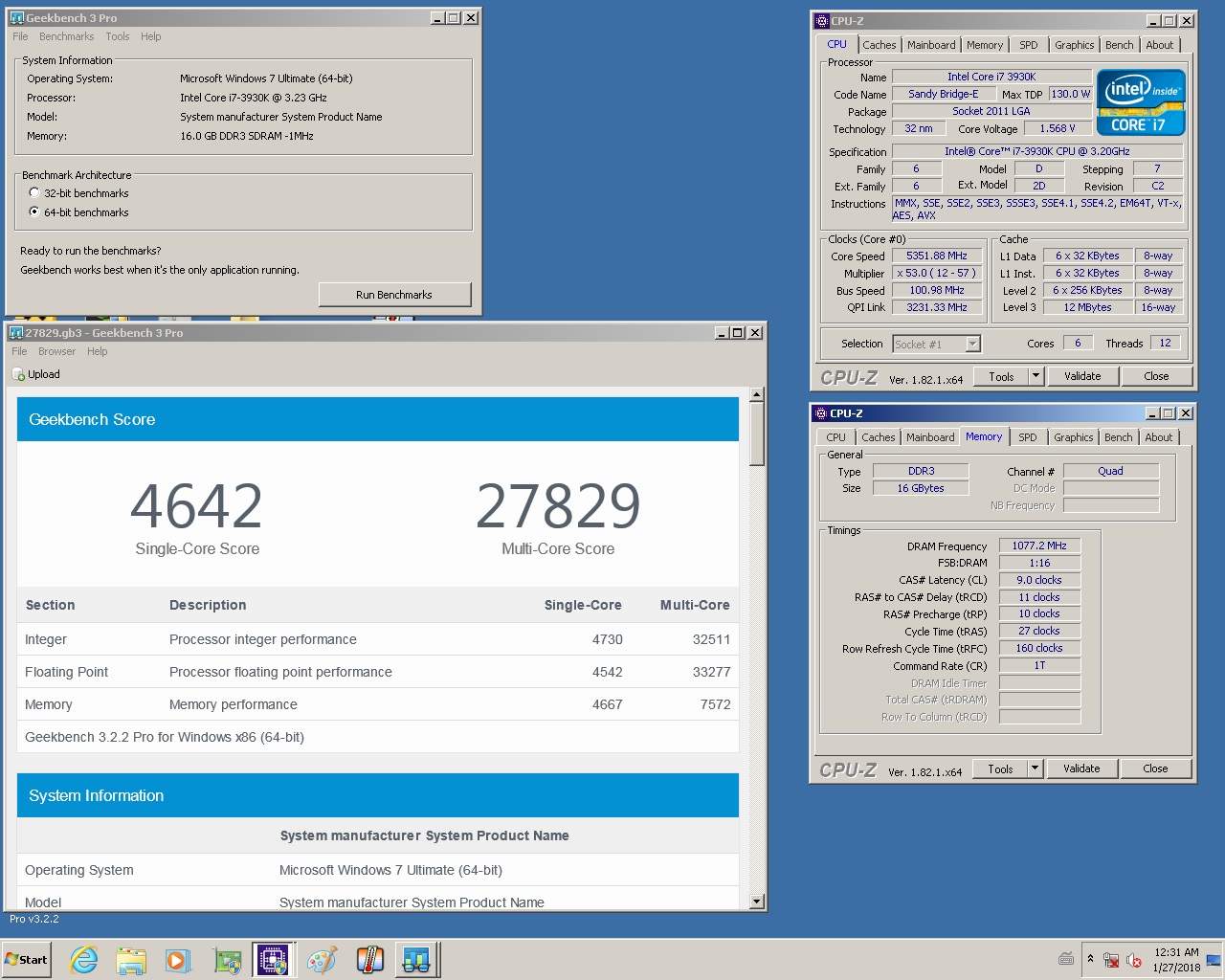Click the thermometer app icon in taskbar
This screenshot has width=1225, height=980.
coord(369,959)
